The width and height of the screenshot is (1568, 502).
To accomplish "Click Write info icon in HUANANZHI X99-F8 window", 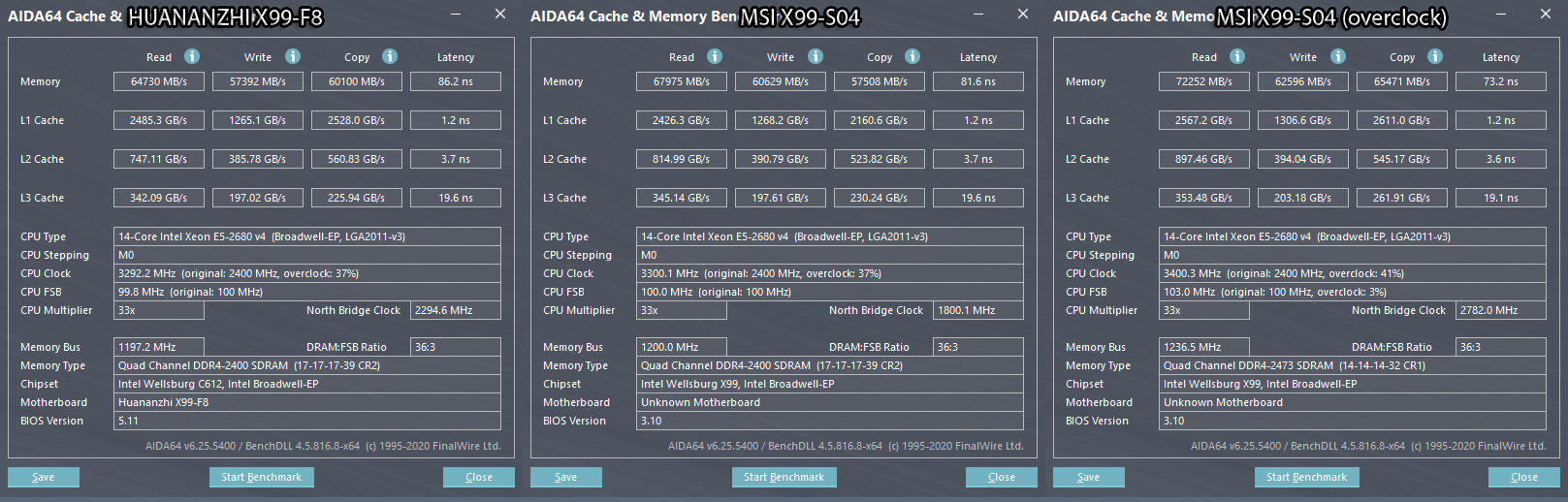I will (x=293, y=56).
